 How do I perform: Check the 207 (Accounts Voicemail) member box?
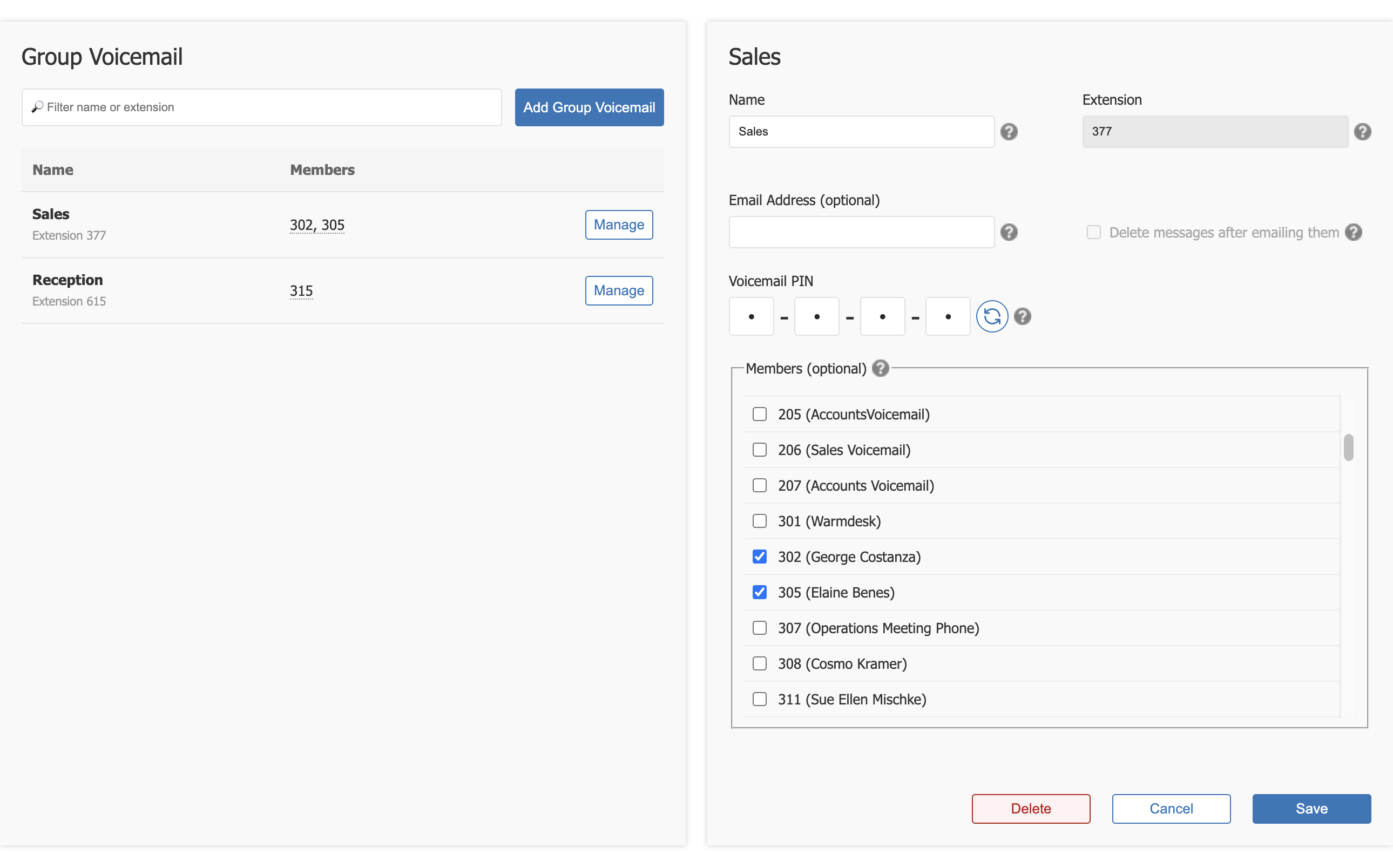[x=760, y=485]
